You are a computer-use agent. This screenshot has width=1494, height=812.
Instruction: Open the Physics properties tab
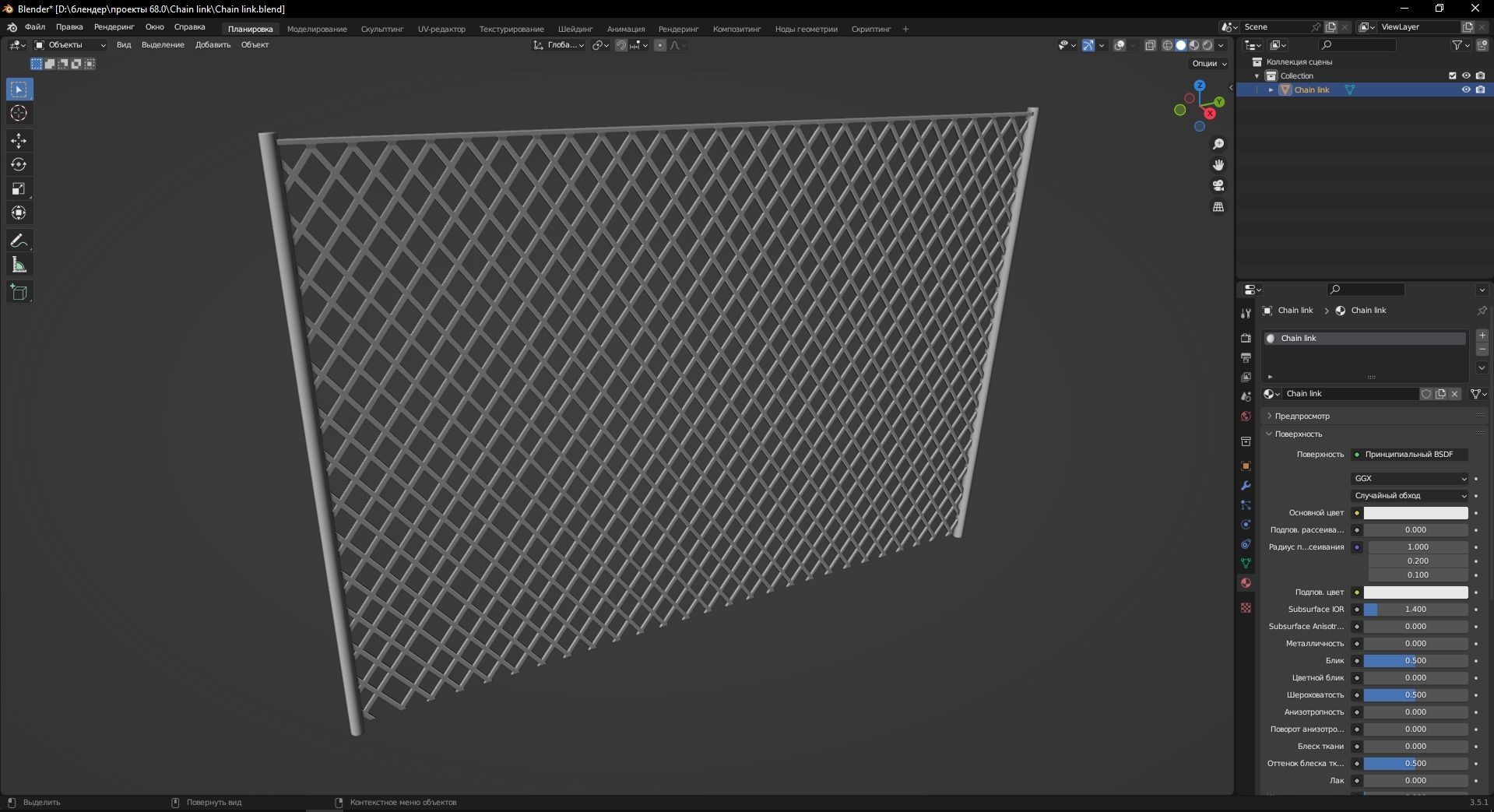(1246, 525)
